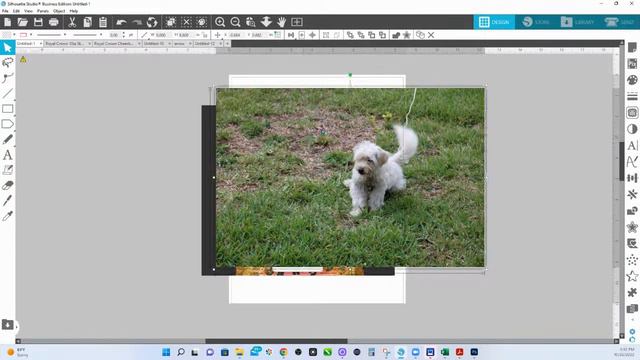Open the Trace panel
This screenshot has width=640, height=360.
(632, 113)
